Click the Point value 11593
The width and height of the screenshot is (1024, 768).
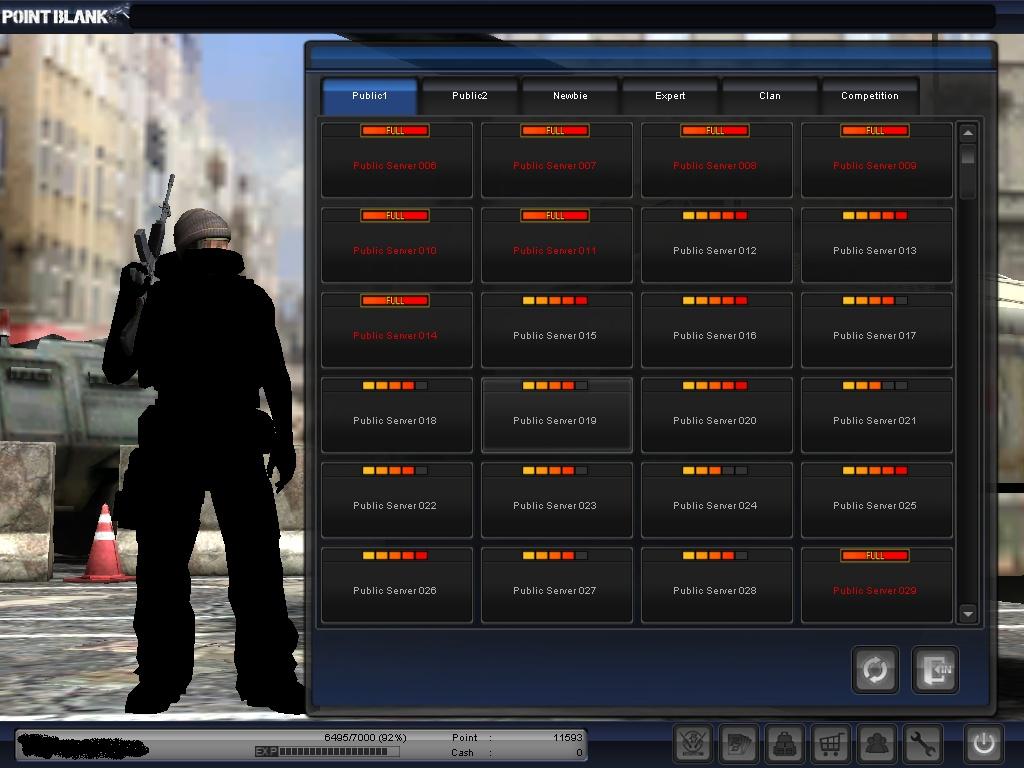[x=567, y=737]
